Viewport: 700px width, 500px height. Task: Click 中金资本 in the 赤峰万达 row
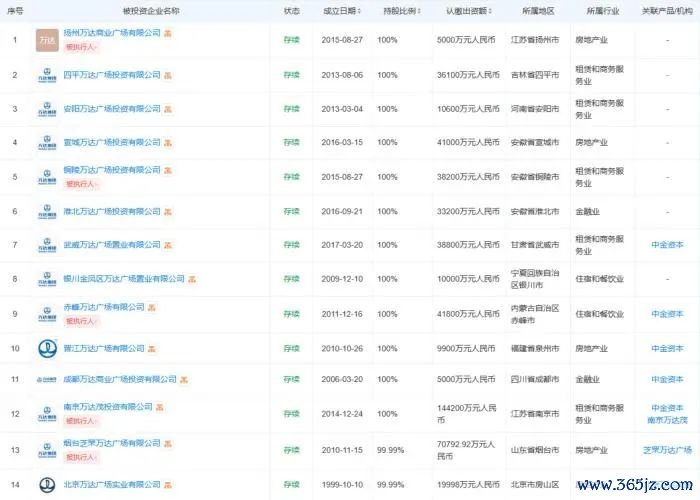[667, 314]
